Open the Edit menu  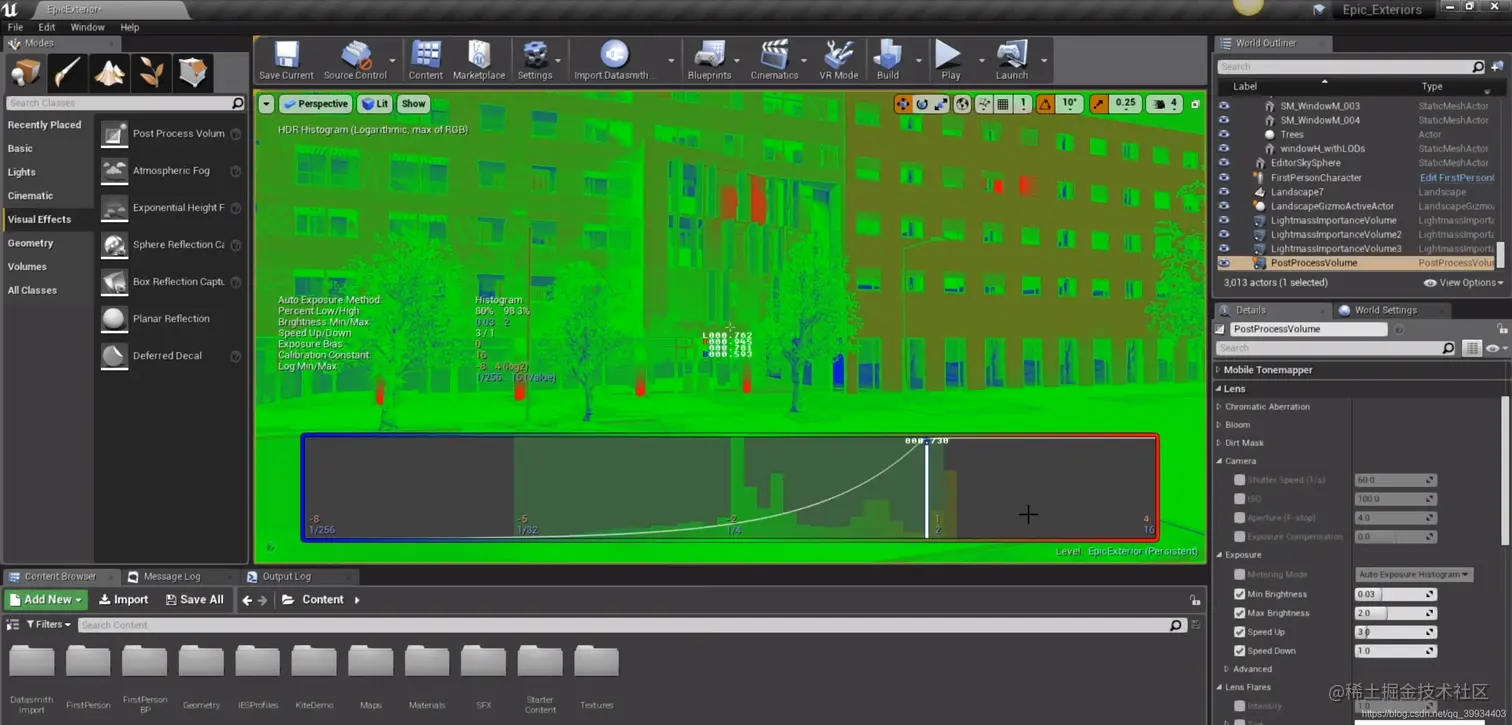47,27
